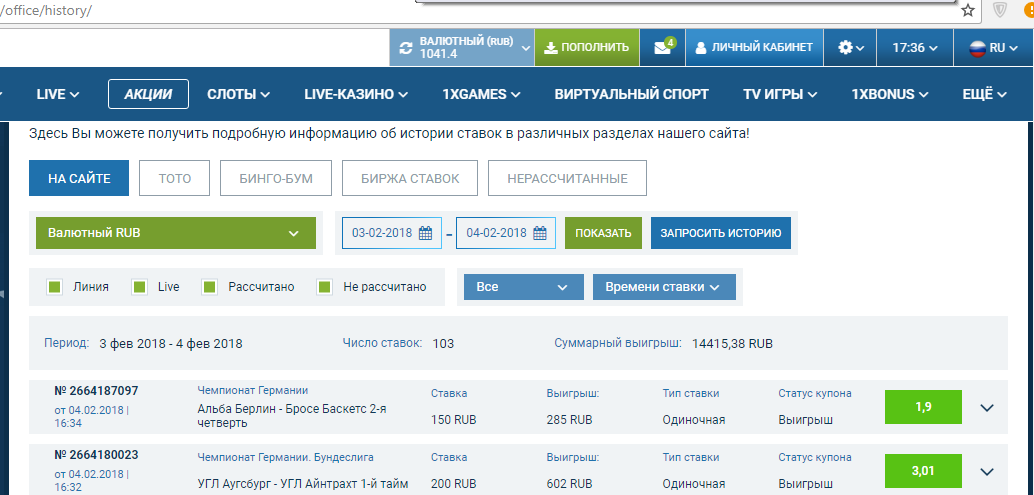Click the ЗАПРОСИТЬ ИСТОРИЮ button
The image size is (1034, 495).
[x=720, y=233]
